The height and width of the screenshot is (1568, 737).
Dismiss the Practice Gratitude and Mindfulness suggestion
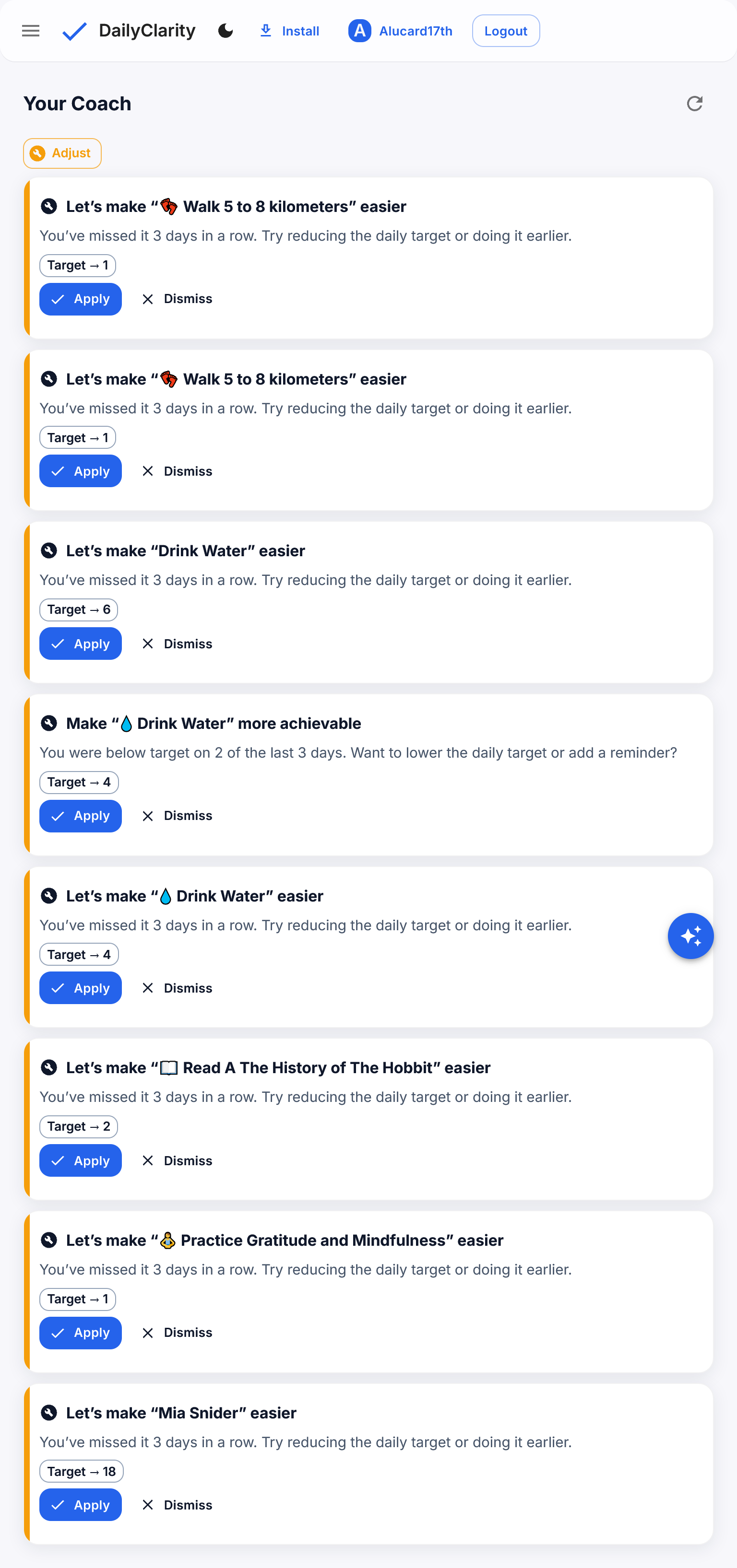[177, 1333]
